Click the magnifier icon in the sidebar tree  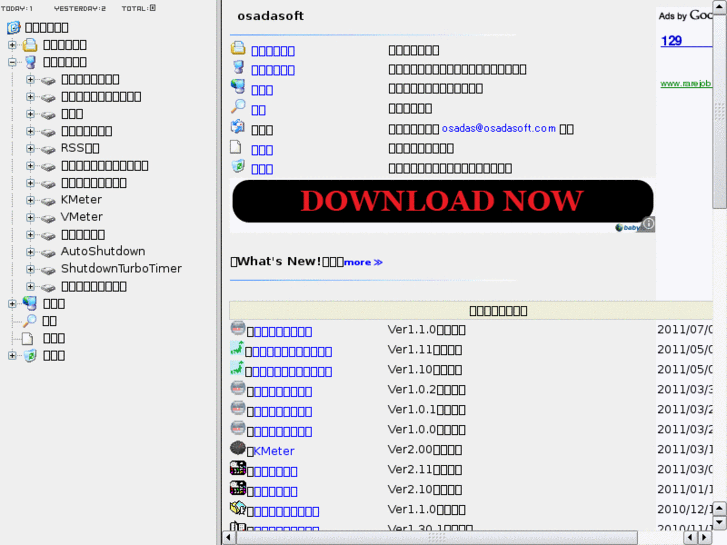tap(30, 321)
